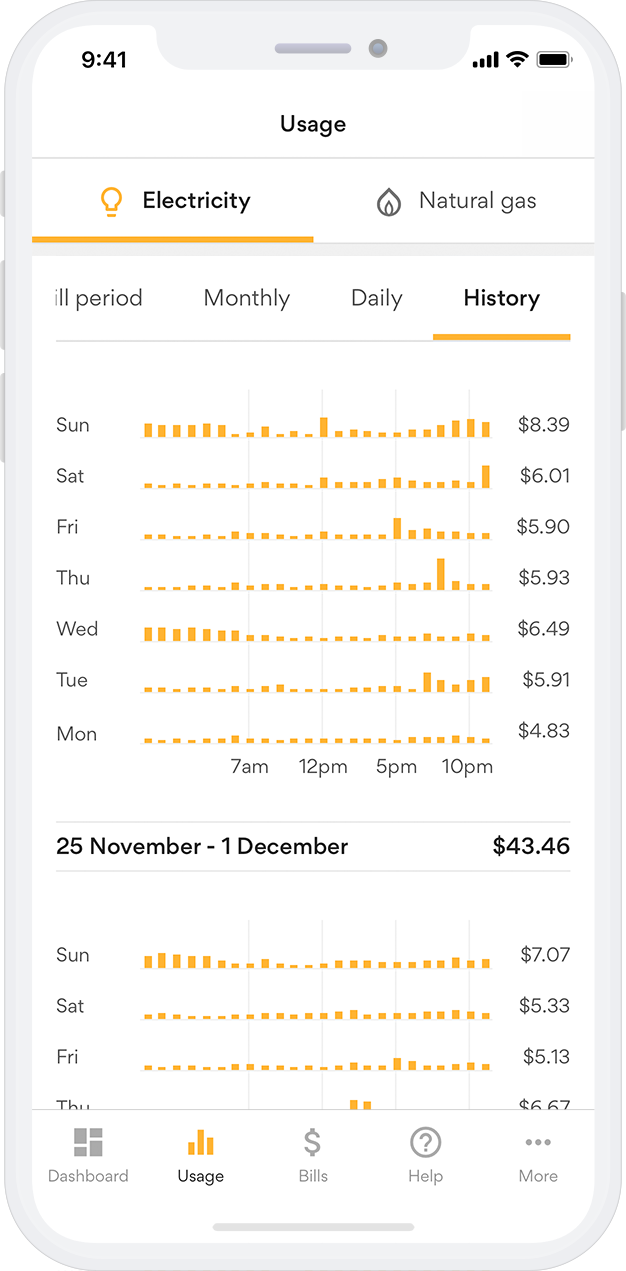
Task: Switch to the Natural gas tab
Action: (x=477, y=201)
